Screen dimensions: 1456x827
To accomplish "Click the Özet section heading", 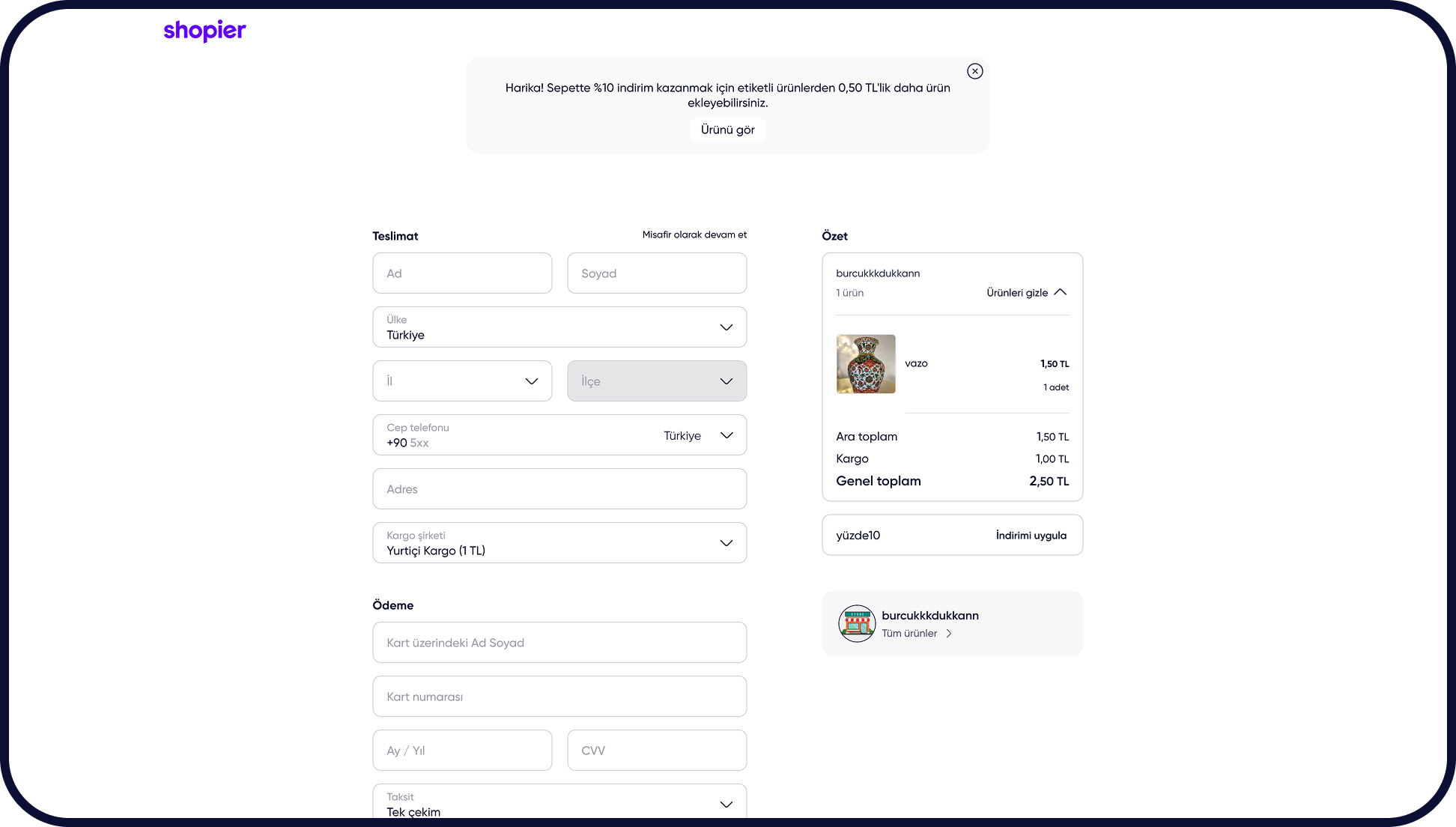I will (834, 236).
